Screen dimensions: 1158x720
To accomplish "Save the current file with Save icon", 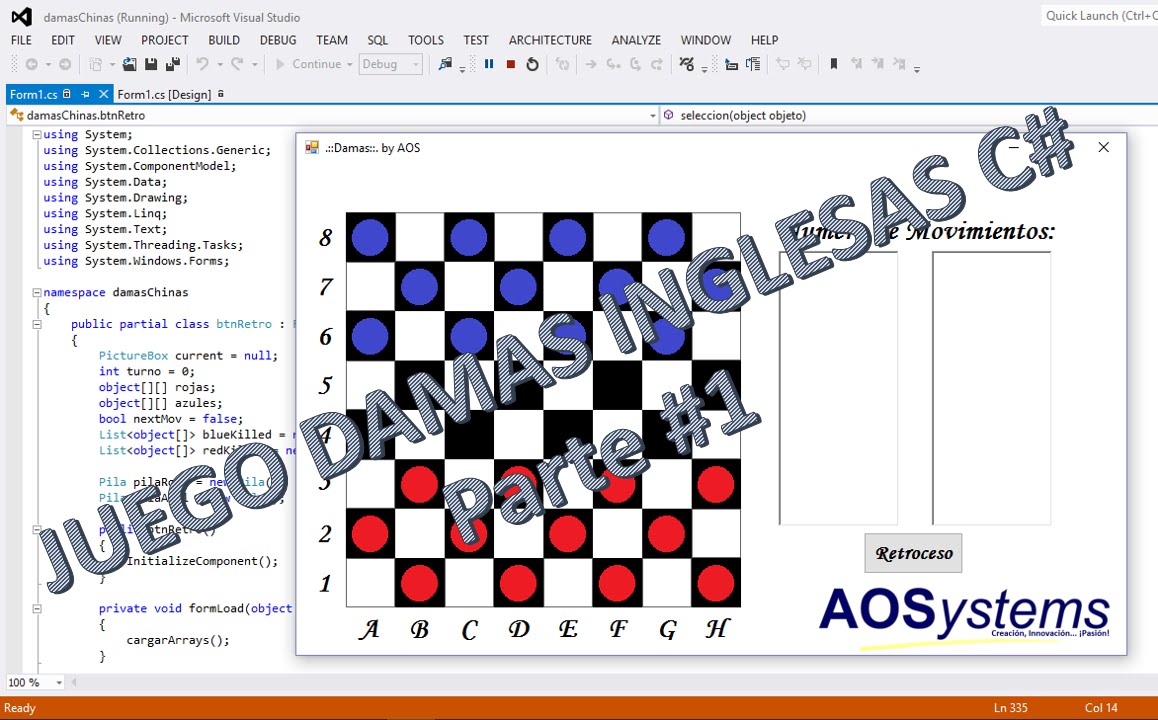I will click(151, 64).
